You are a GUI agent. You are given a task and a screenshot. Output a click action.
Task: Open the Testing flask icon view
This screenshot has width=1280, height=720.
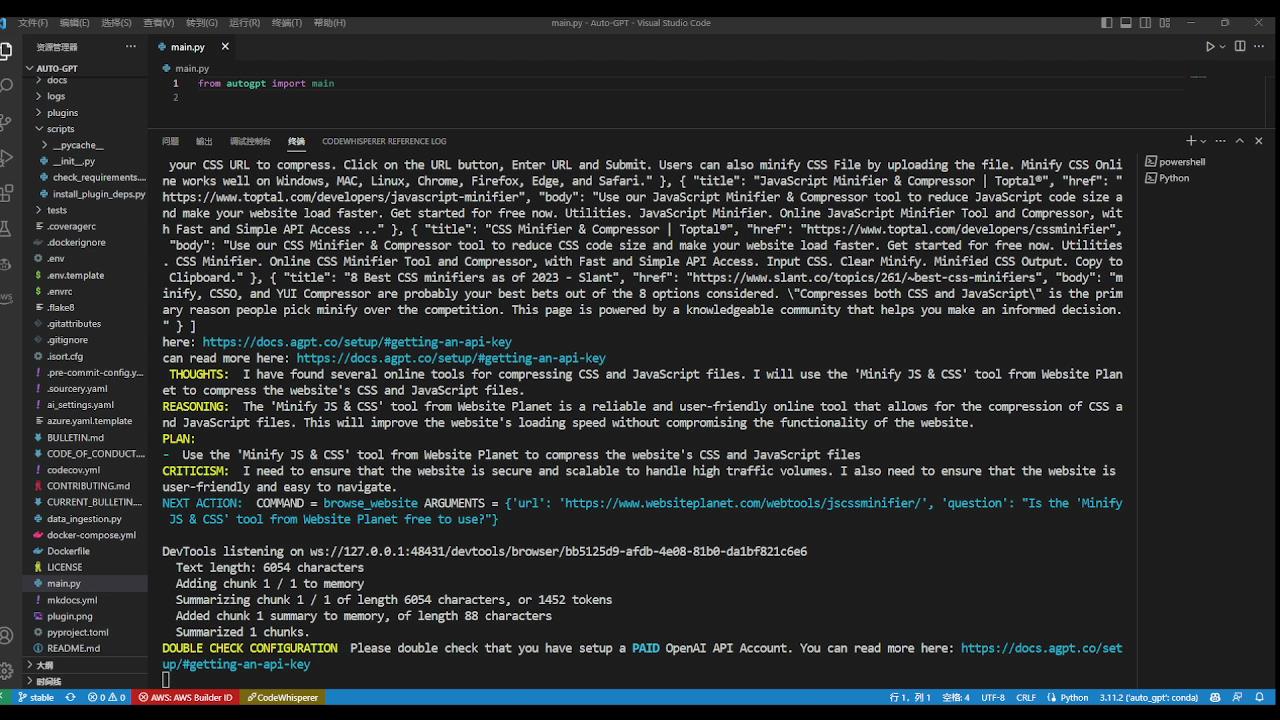6,229
